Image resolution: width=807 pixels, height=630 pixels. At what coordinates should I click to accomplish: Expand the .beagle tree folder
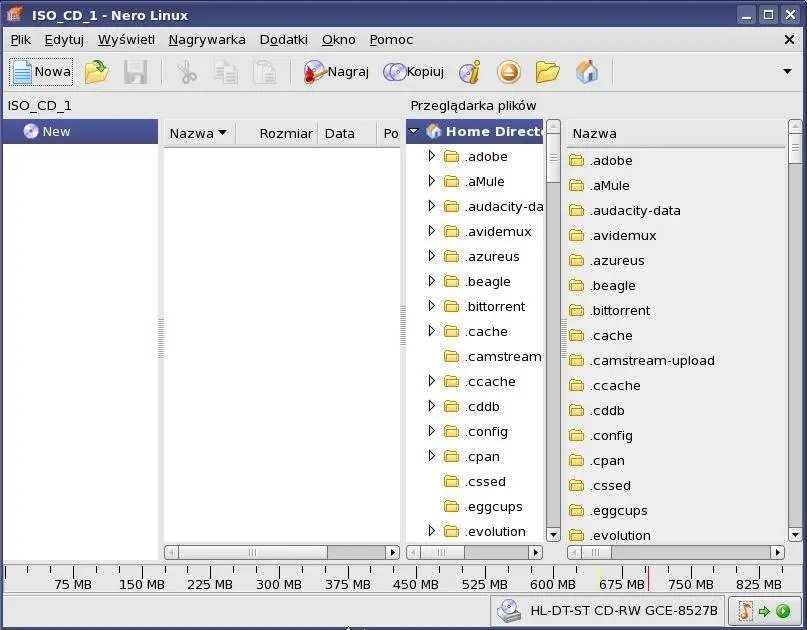432,281
